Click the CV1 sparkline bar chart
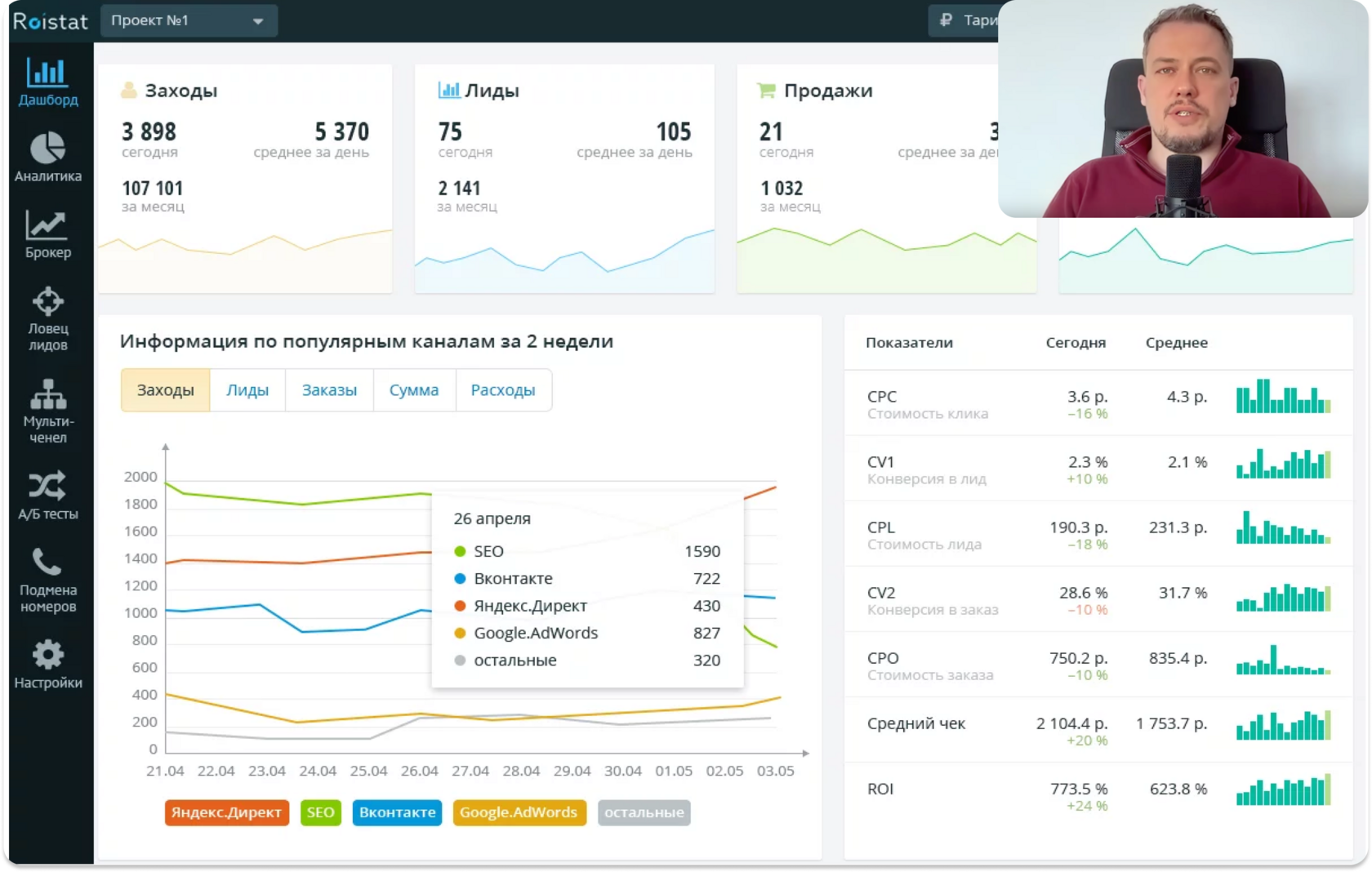The image size is (1372, 872). coord(1283,462)
